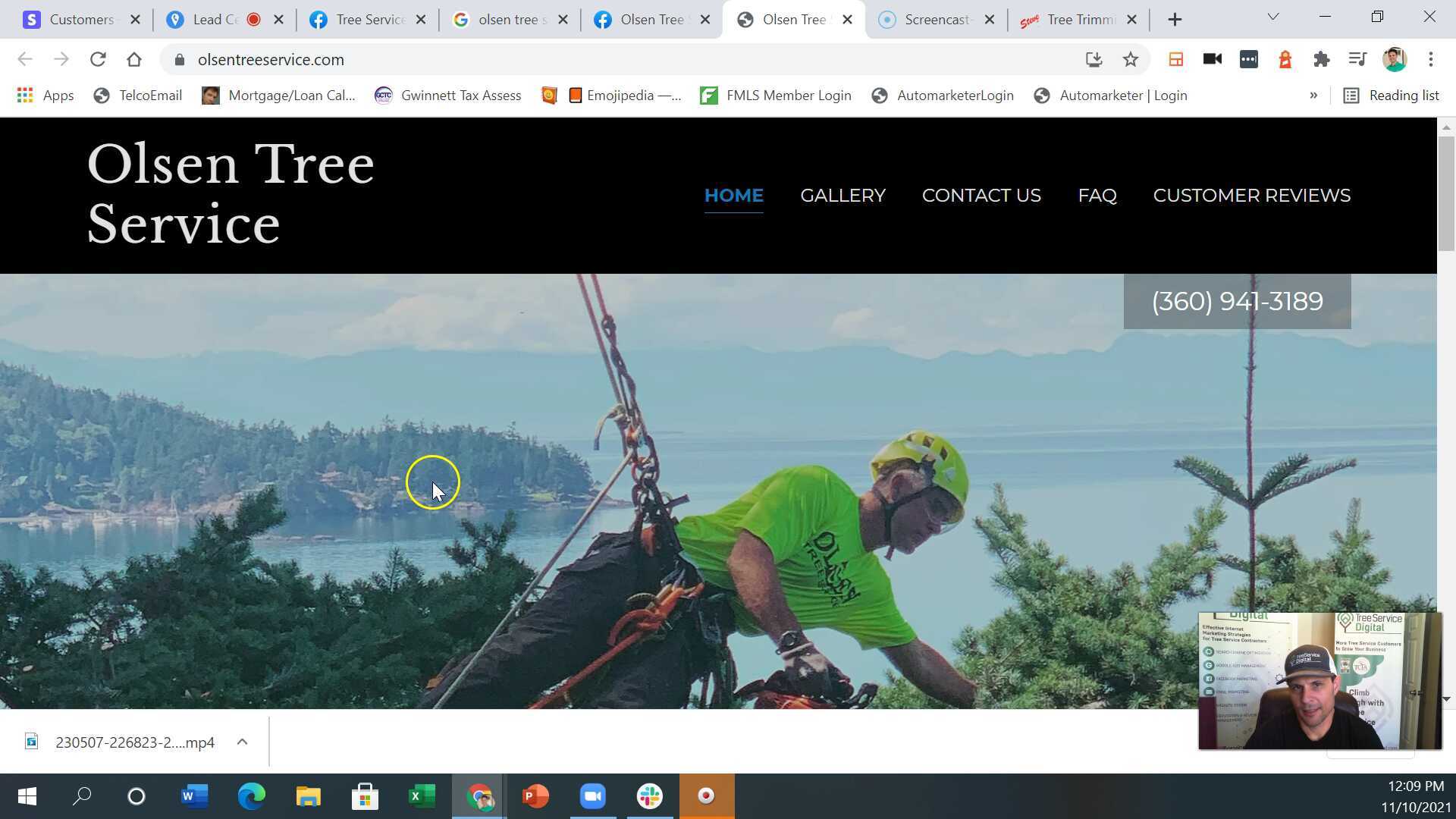Image resolution: width=1456 pixels, height=819 pixels.
Task: Switch to the Screencast tab
Action: coord(937,20)
